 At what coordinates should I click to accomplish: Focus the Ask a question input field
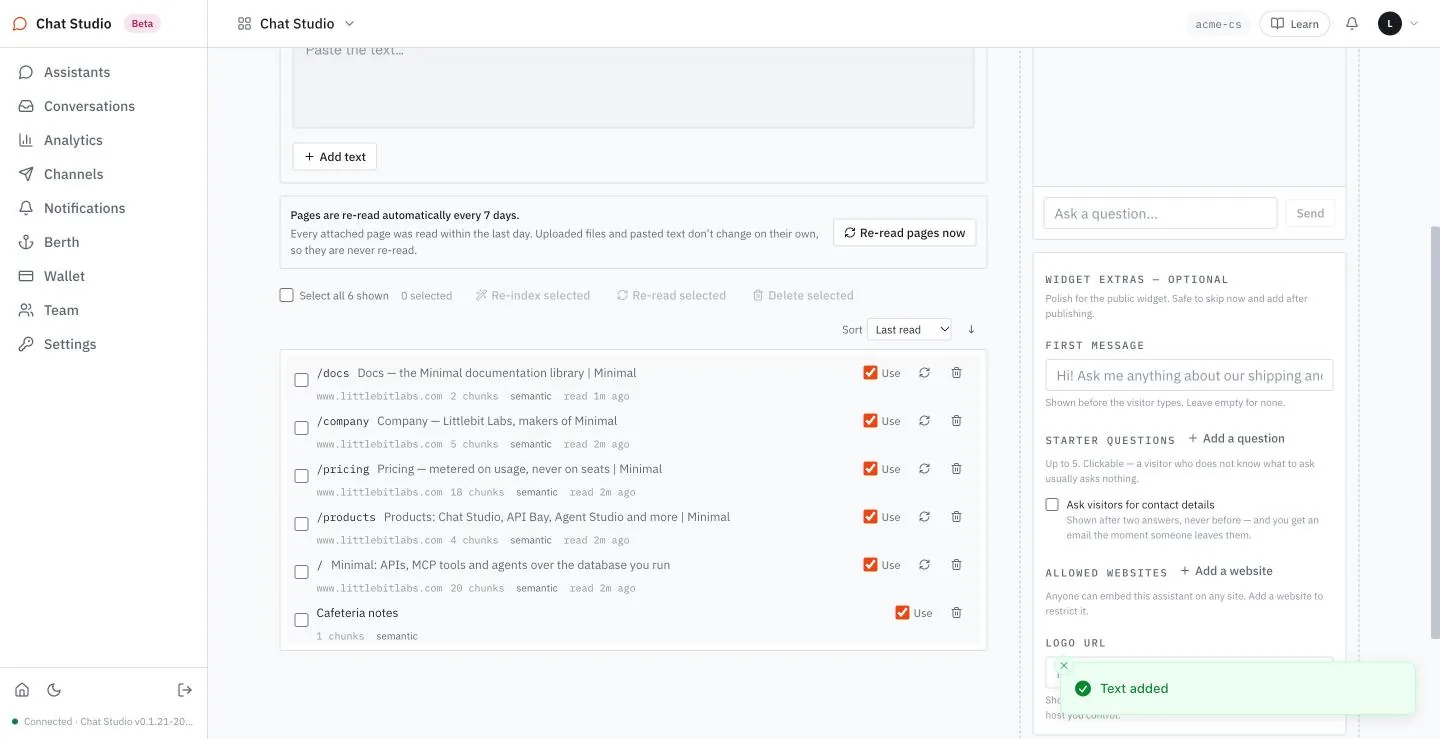[1160, 213]
